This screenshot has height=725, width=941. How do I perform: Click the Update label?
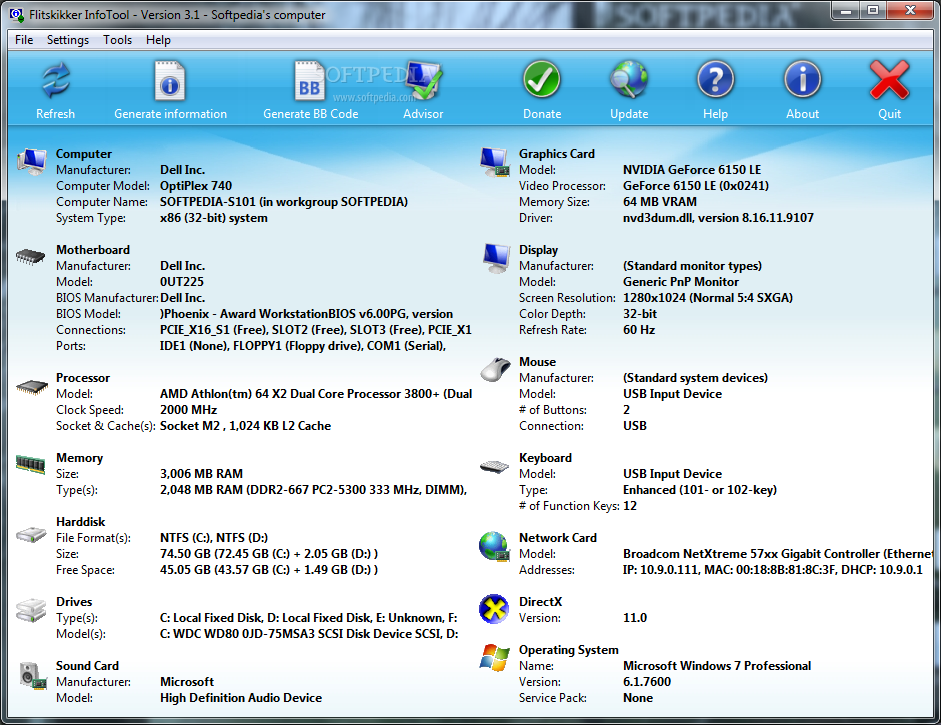(629, 113)
